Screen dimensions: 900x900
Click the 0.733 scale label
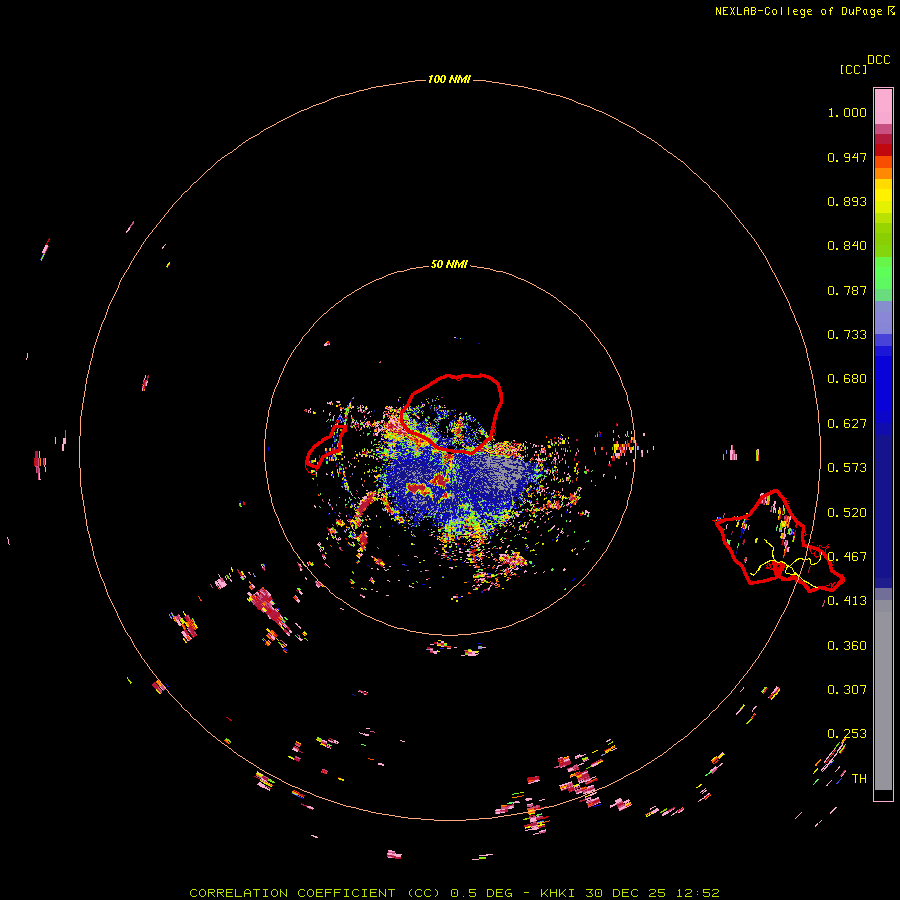pos(847,335)
